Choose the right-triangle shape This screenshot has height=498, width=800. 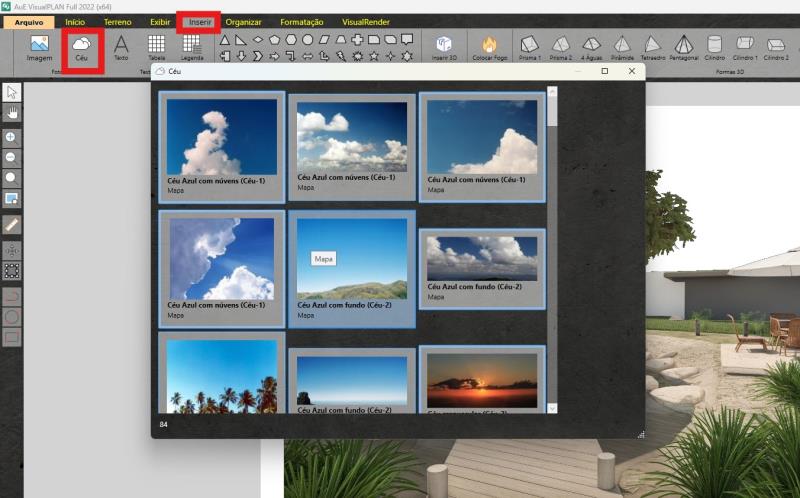coord(241,40)
